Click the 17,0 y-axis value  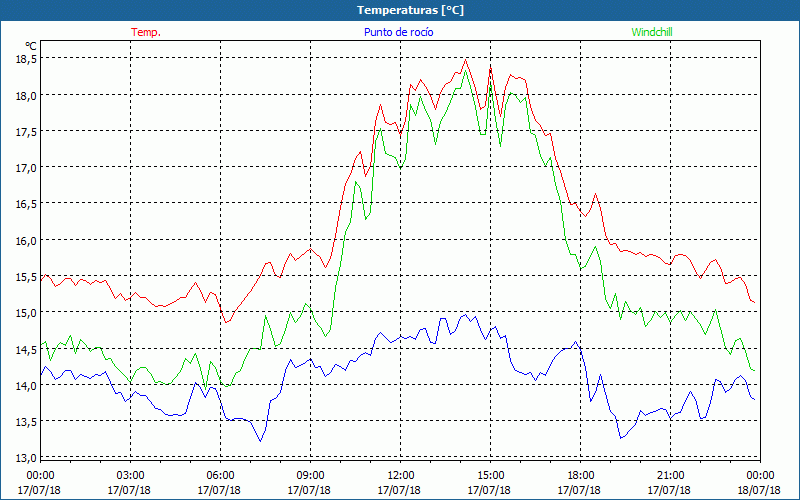(26, 168)
